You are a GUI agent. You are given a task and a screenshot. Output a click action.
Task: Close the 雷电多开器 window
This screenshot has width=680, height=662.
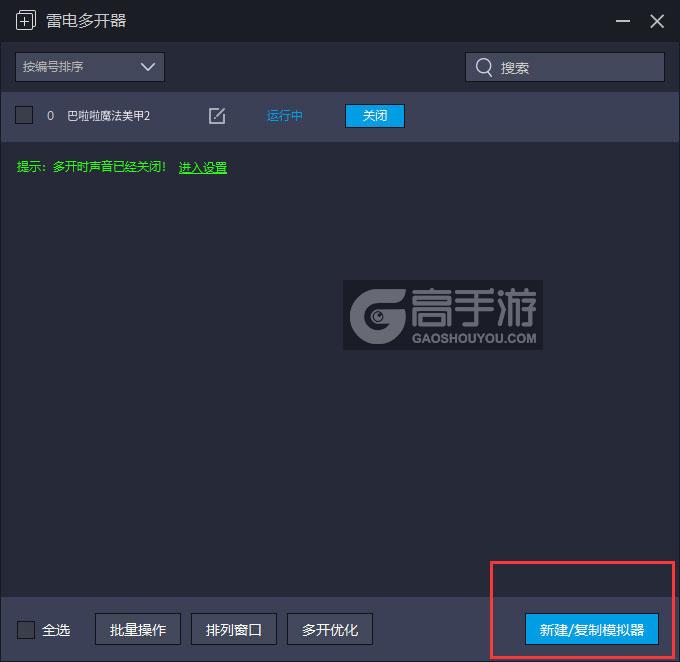click(x=657, y=21)
